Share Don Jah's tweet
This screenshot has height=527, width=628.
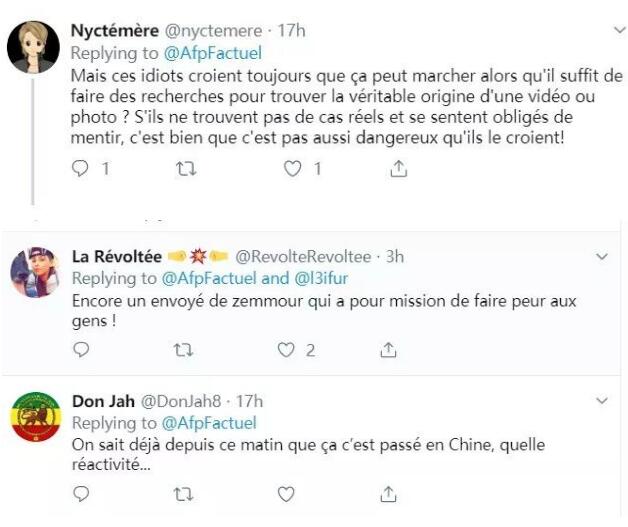[391, 494]
